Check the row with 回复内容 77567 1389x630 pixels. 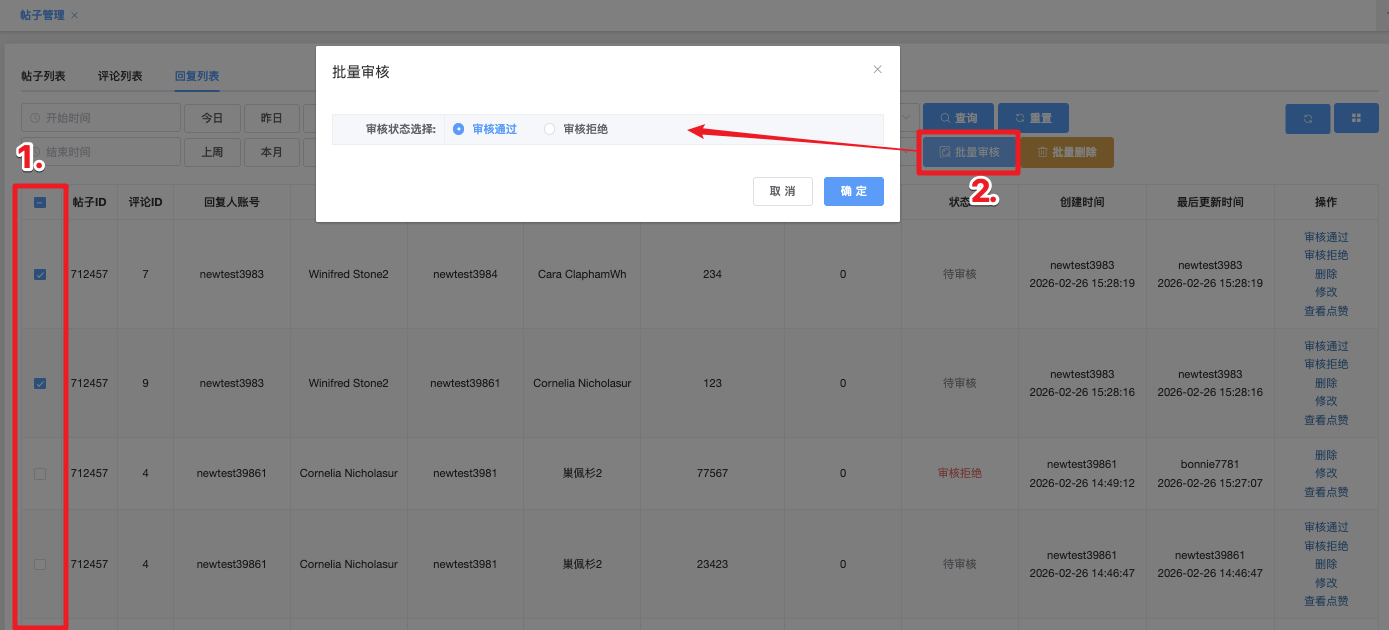[x=40, y=473]
